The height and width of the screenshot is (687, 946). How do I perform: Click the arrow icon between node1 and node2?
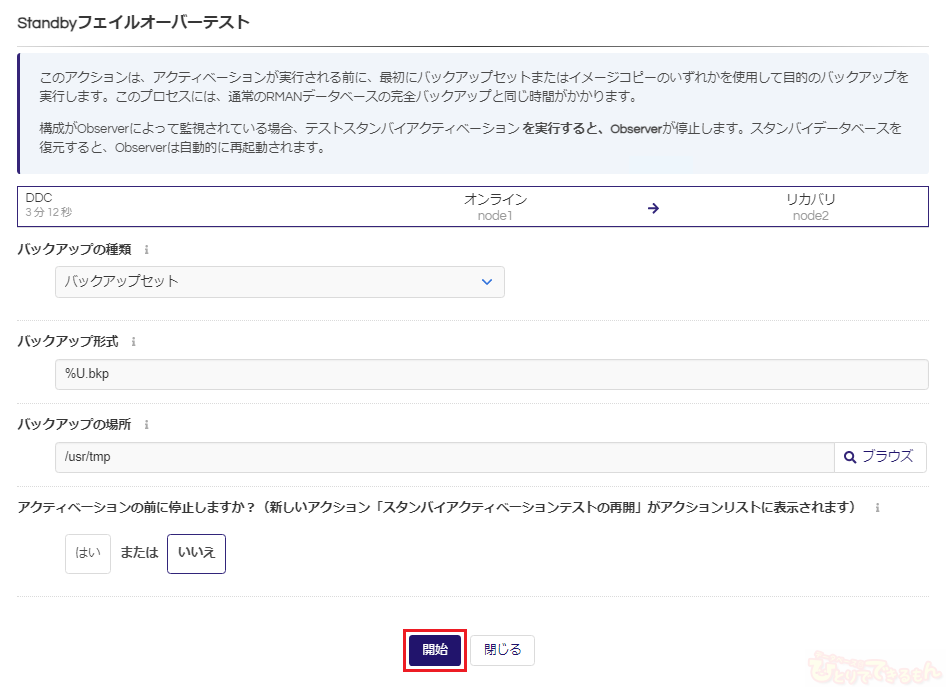[x=653, y=208]
